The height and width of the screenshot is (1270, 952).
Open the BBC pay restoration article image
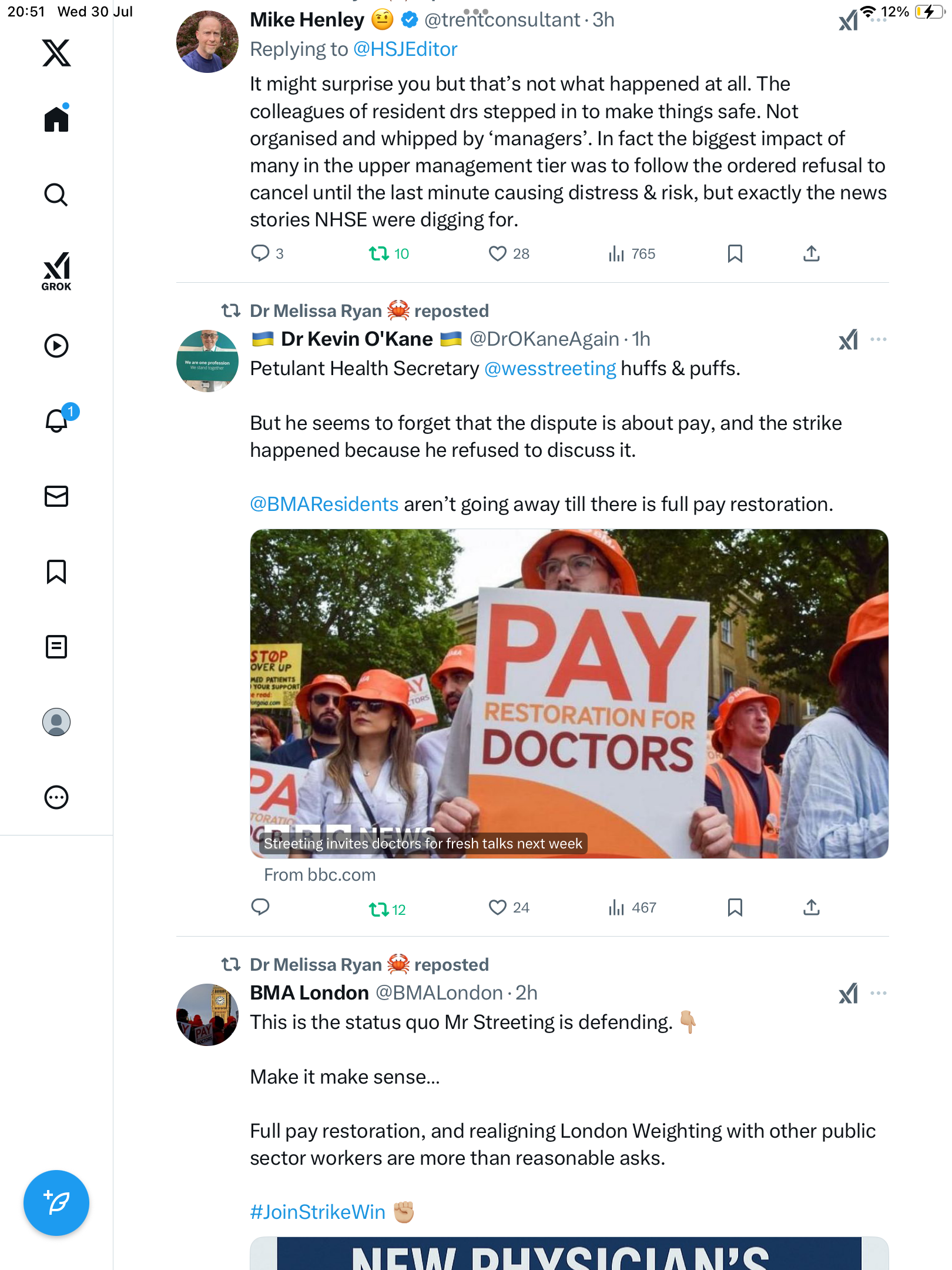(x=569, y=694)
